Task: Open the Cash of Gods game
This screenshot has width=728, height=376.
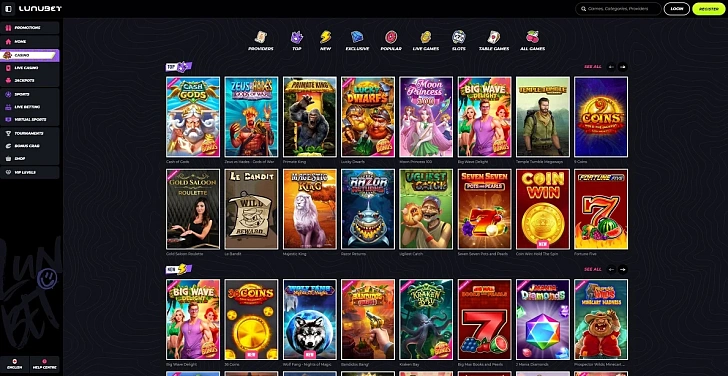Action: [x=193, y=117]
